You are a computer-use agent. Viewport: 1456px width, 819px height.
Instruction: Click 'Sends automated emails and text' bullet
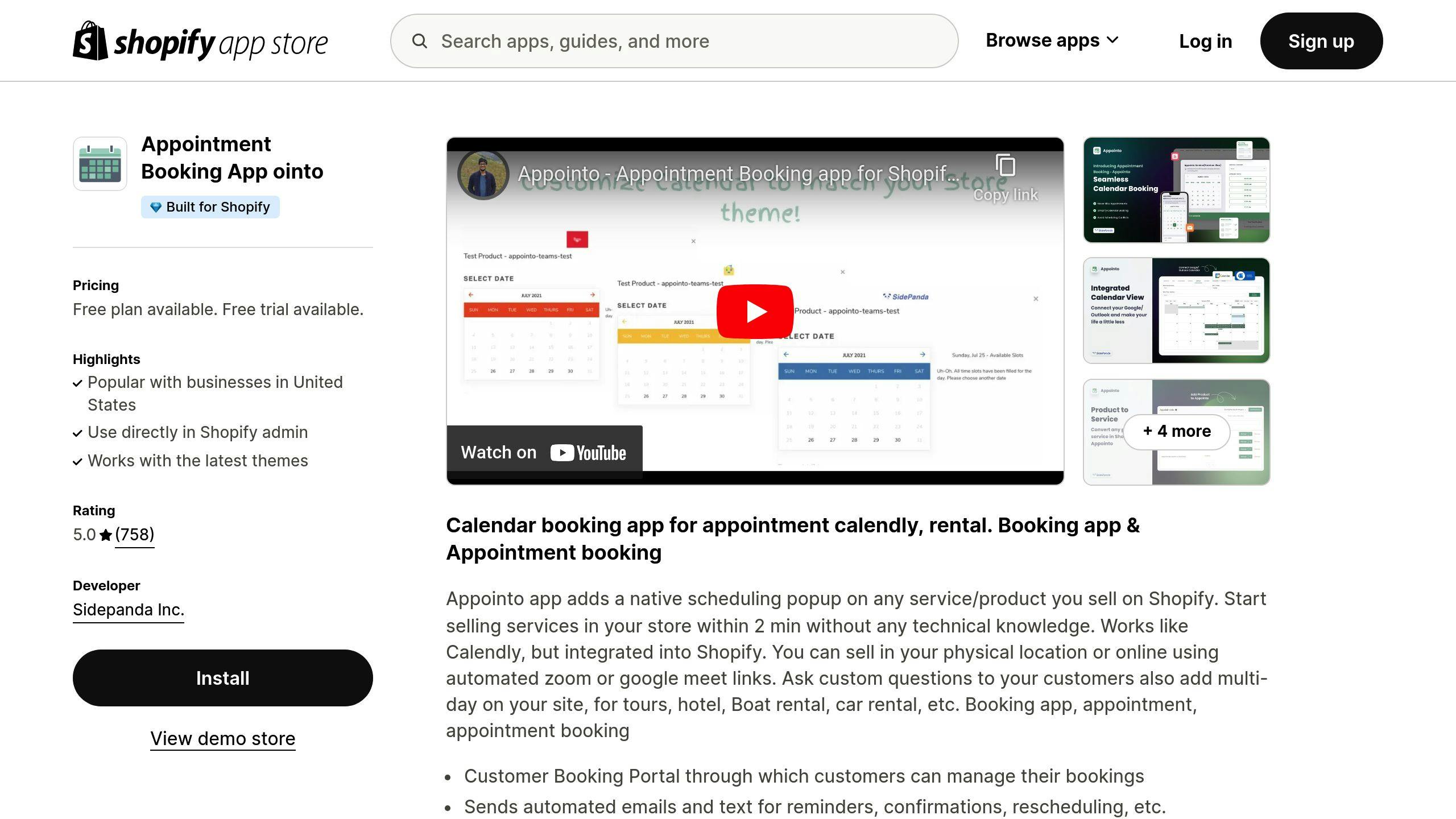click(x=815, y=807)
